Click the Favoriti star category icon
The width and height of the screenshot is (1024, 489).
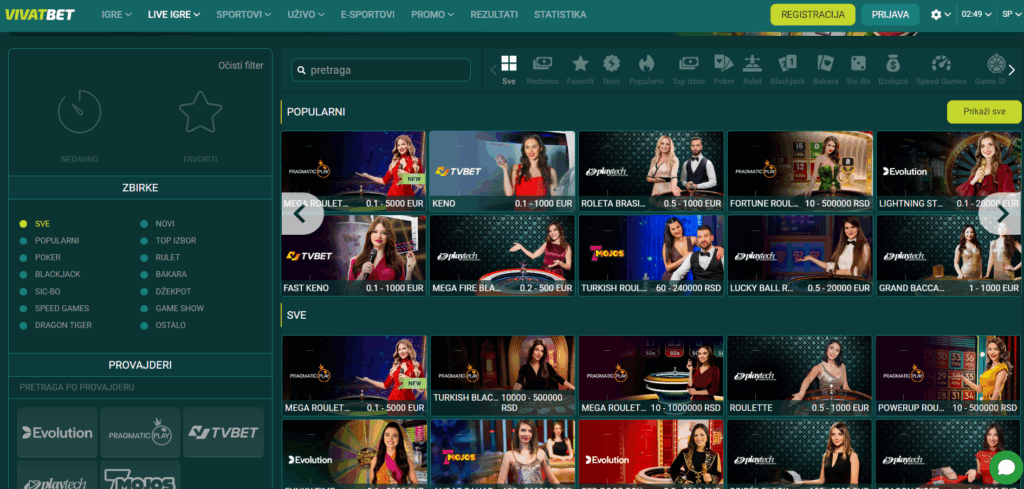click(580, 68)
